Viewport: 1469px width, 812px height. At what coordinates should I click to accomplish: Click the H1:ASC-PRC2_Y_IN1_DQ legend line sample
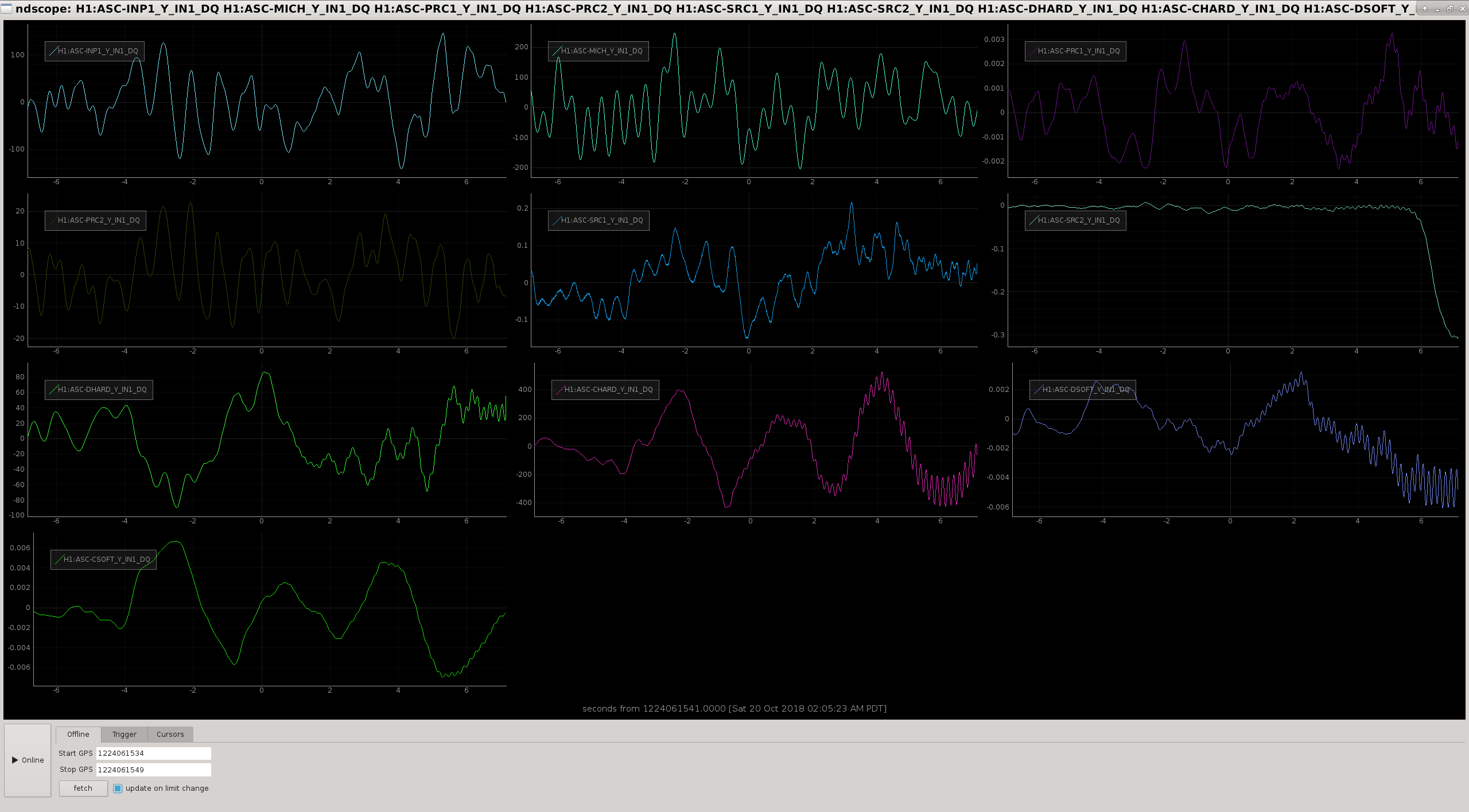(x=53, y=220)
